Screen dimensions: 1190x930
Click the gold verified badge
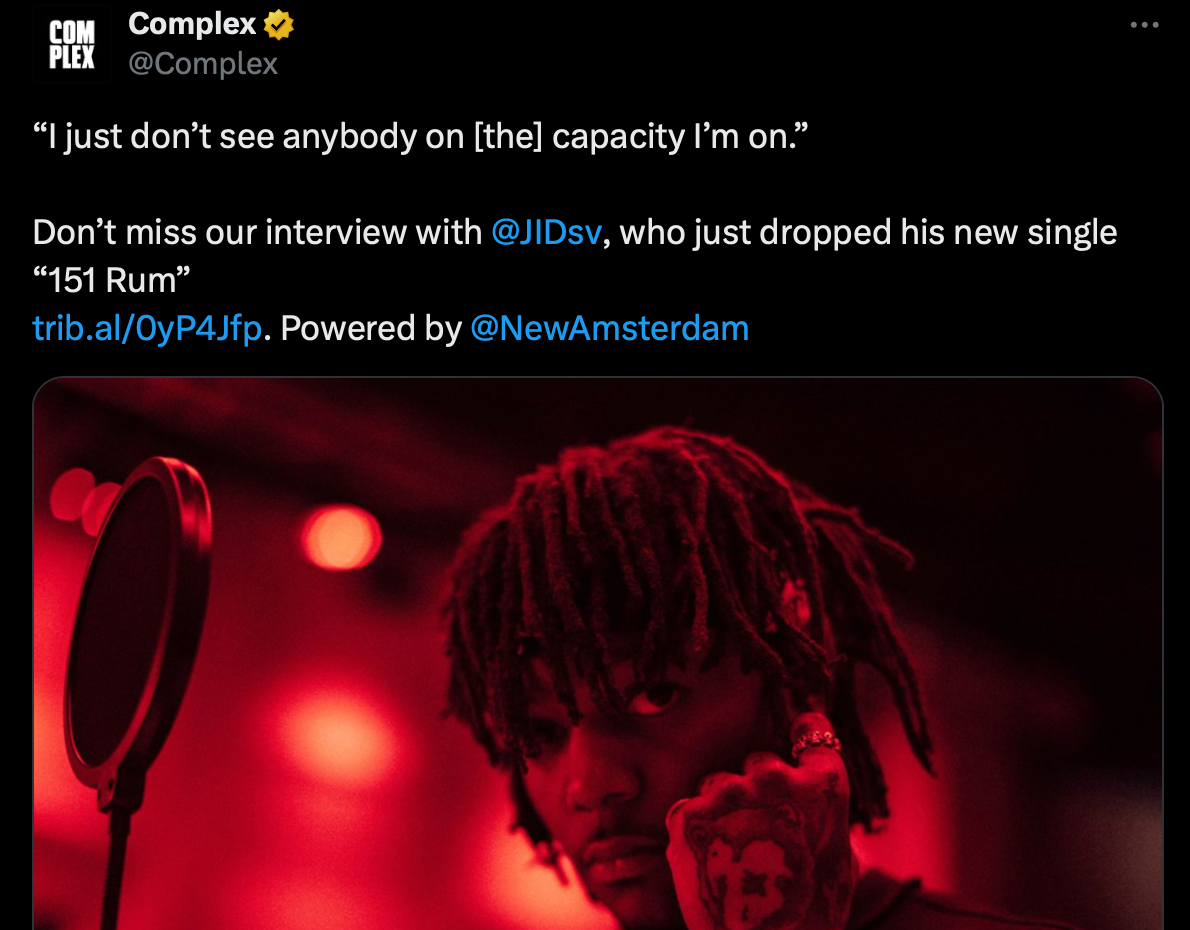click(x=279, y=25)
